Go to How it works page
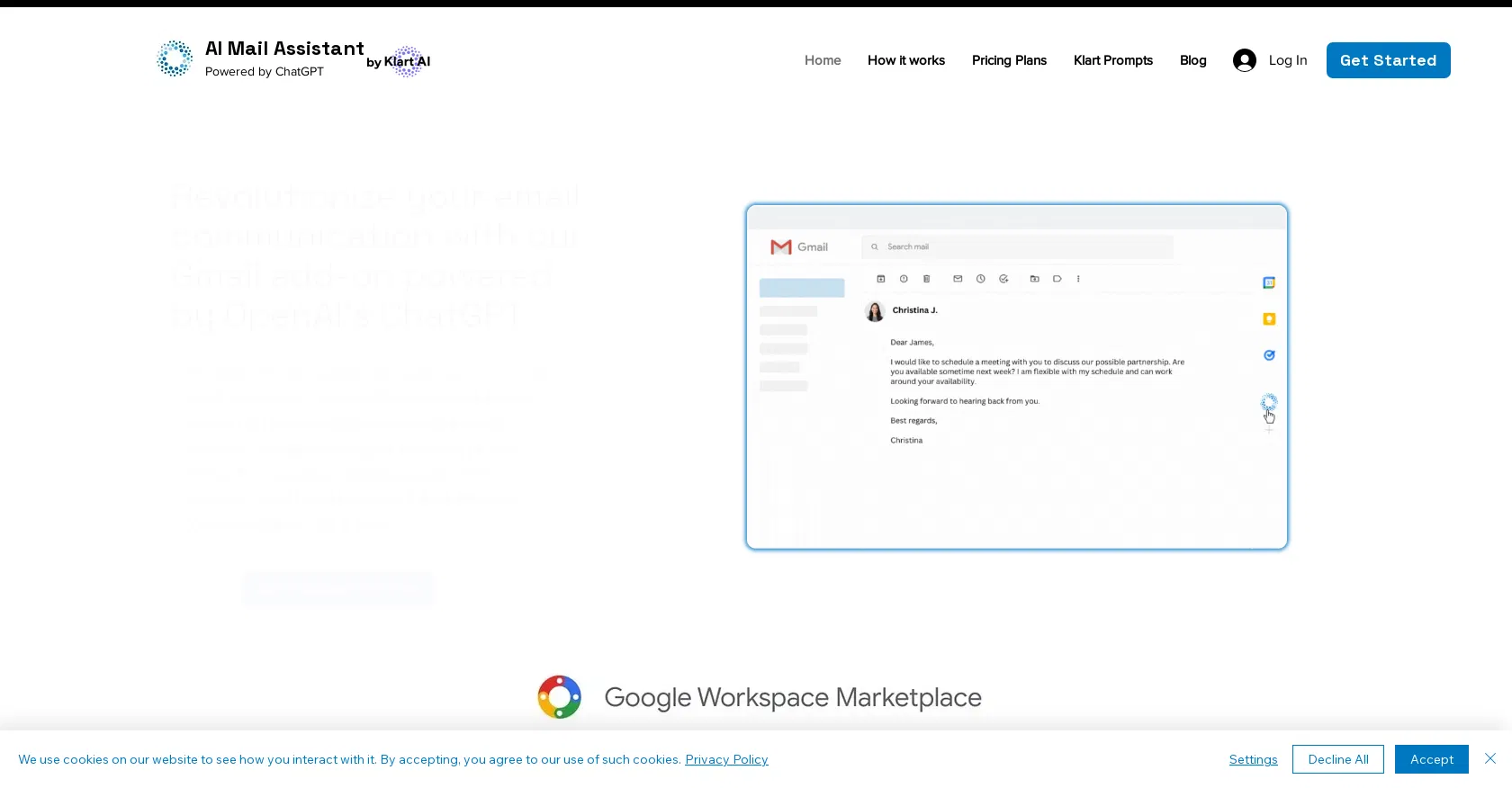 [906, 60]
